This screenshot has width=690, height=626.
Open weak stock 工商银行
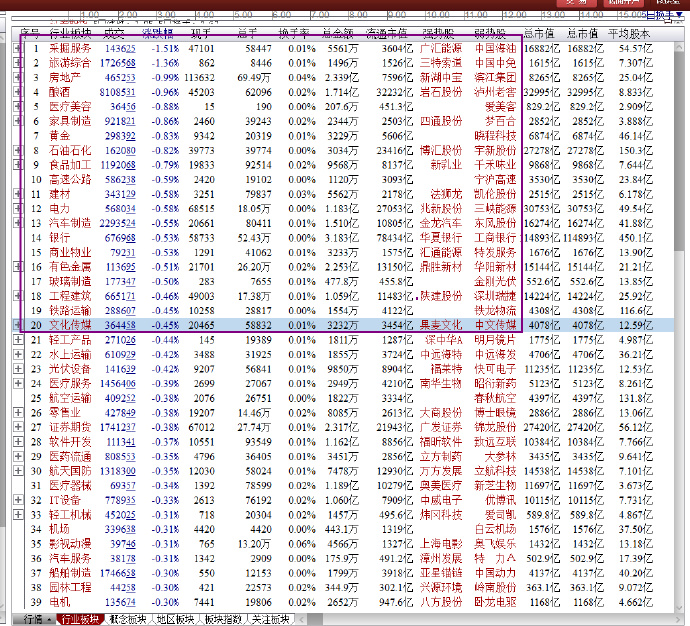tap(495, 238)
